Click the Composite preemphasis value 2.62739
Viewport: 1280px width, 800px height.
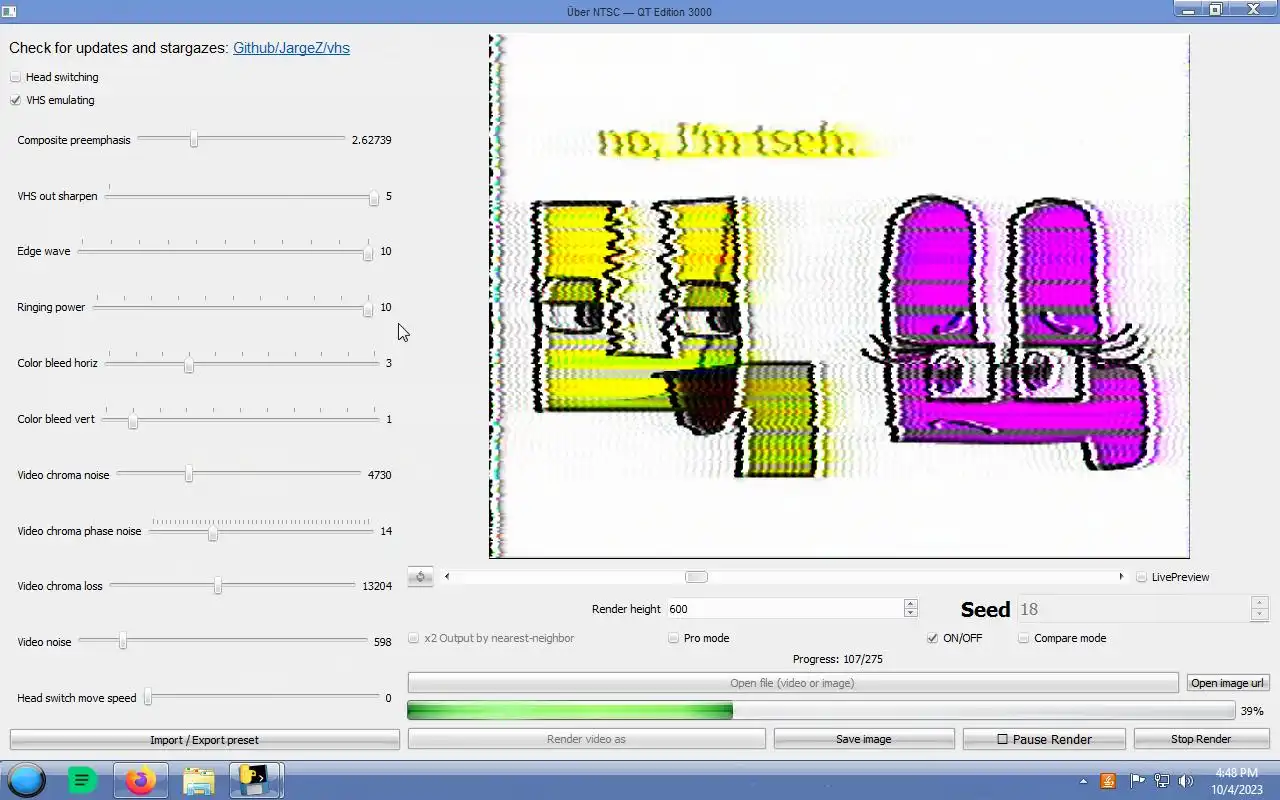click(x=371, y=140)
